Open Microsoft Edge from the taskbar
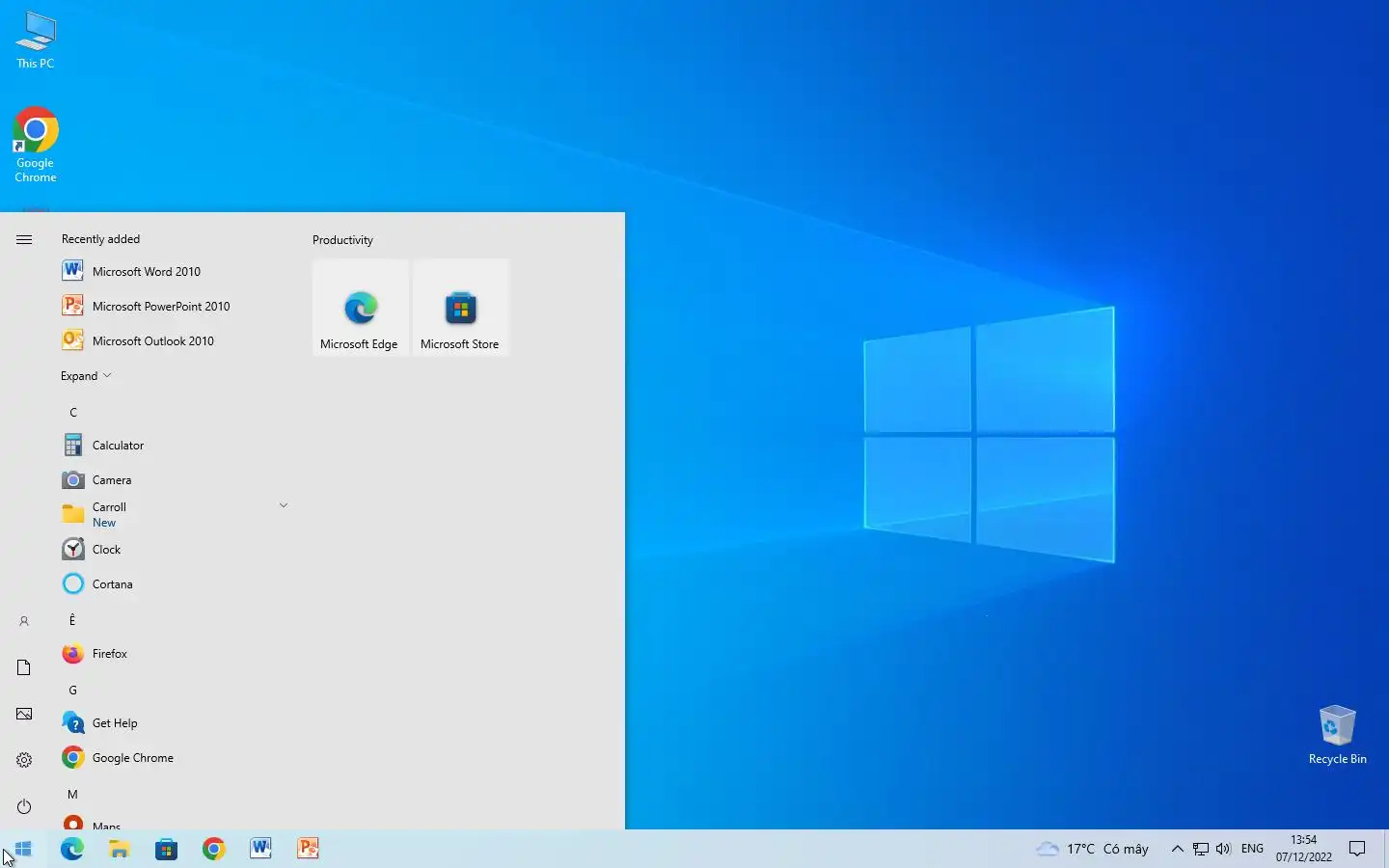The image size is (1389, 868). [72, 849]
